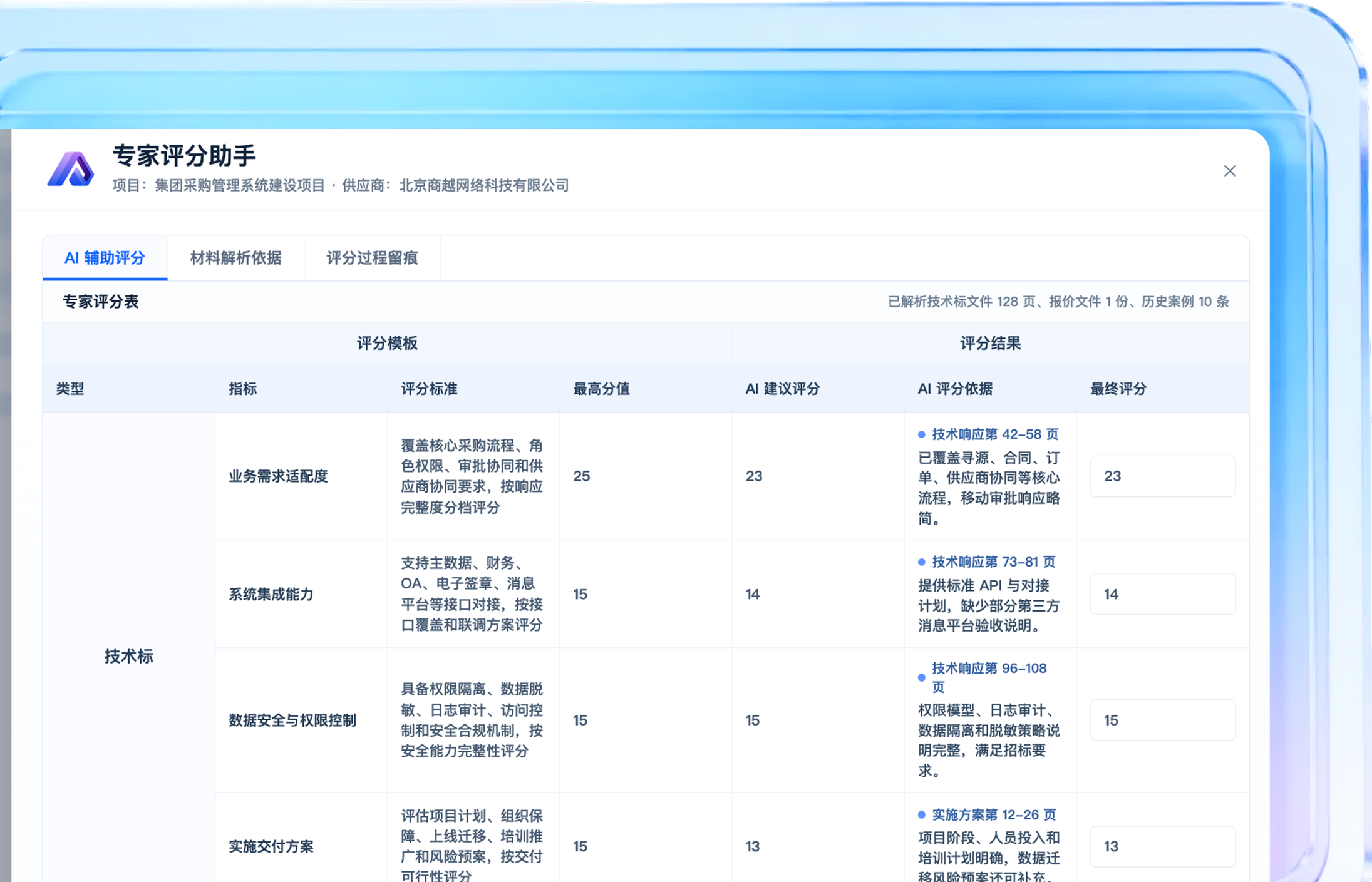Edit final score field for 业务需求适配度
The width and height of the screenshot is (1372, 882).
coord(1162,476)
